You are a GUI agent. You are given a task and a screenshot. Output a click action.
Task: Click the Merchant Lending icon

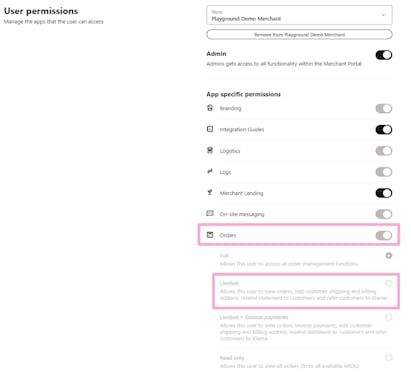210,192
